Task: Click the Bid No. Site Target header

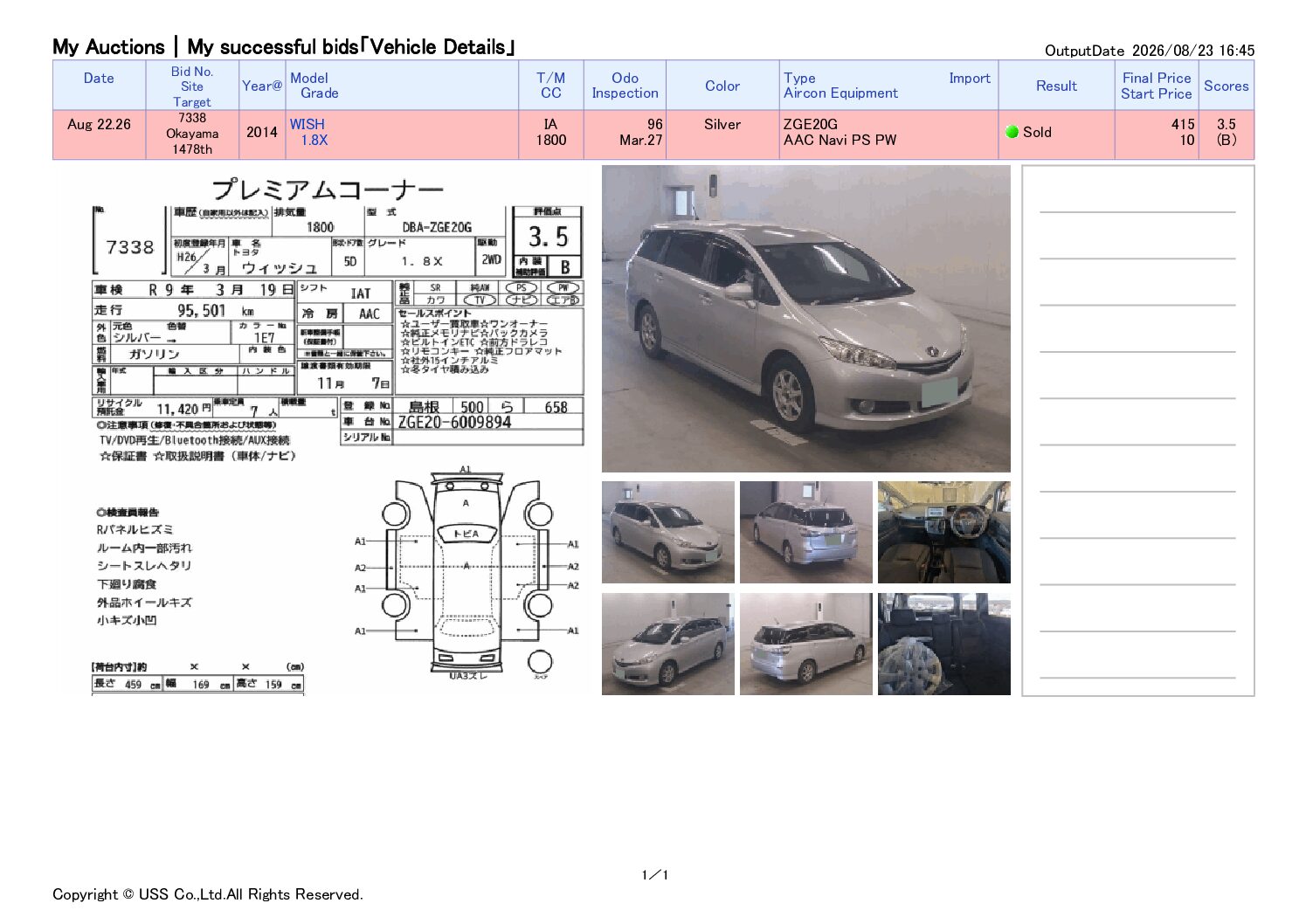Action: tap(192, 86)
